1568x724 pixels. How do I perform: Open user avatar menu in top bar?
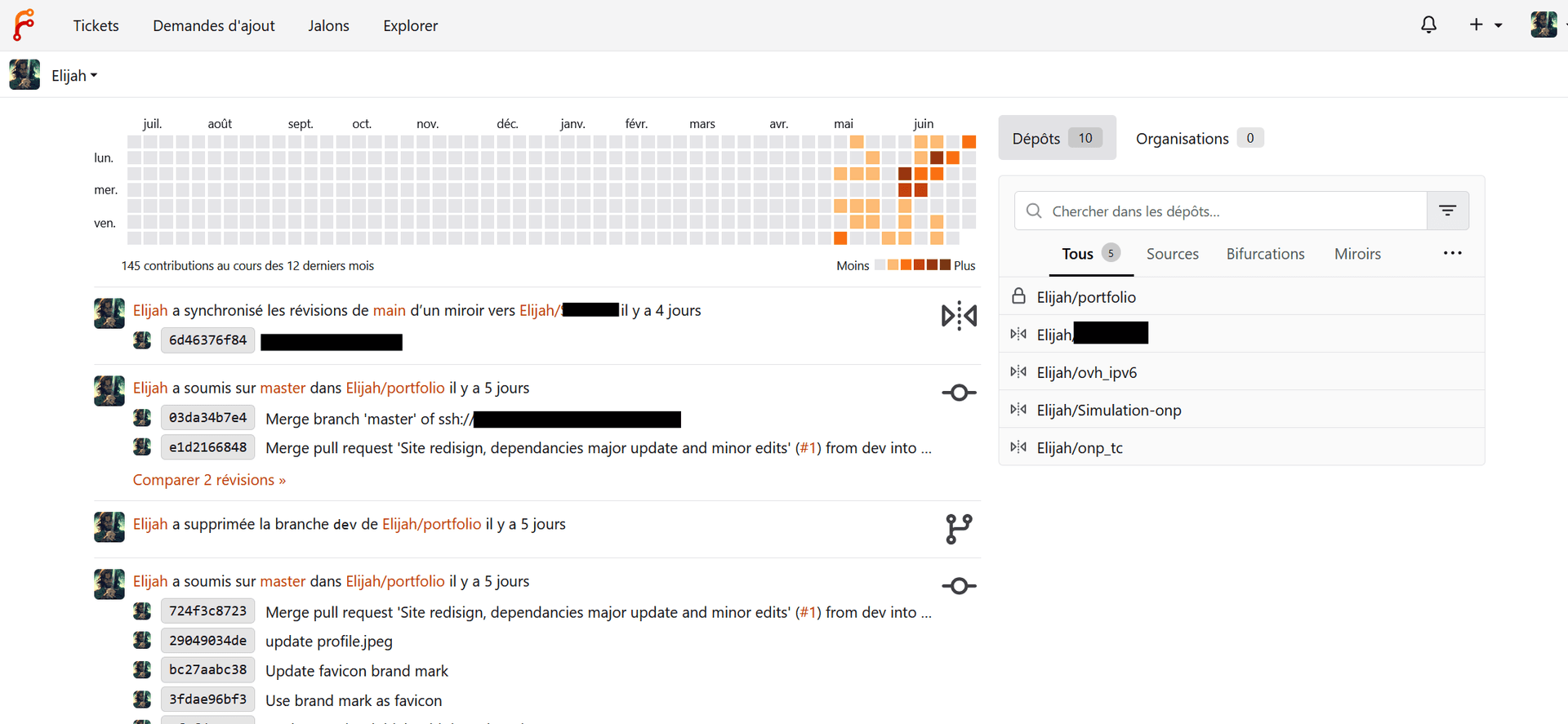1543,25
